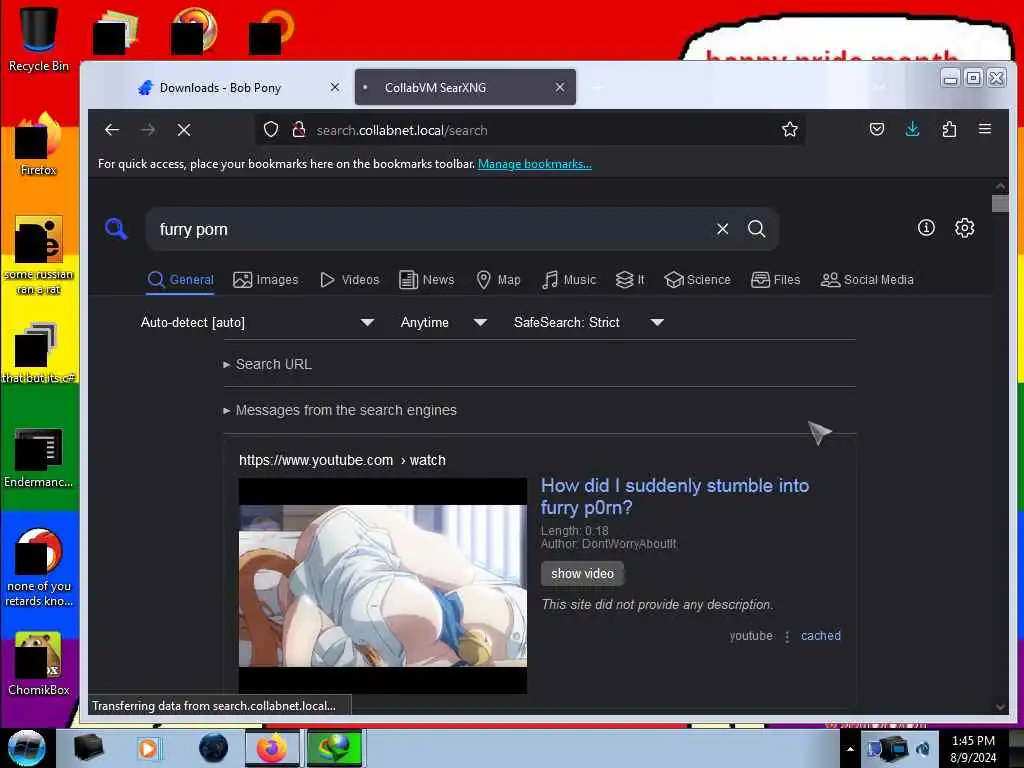Open the language Auto-detect dropdown
The height and width of the screenshot is (768, 1024).
click(x=257, y=323)
